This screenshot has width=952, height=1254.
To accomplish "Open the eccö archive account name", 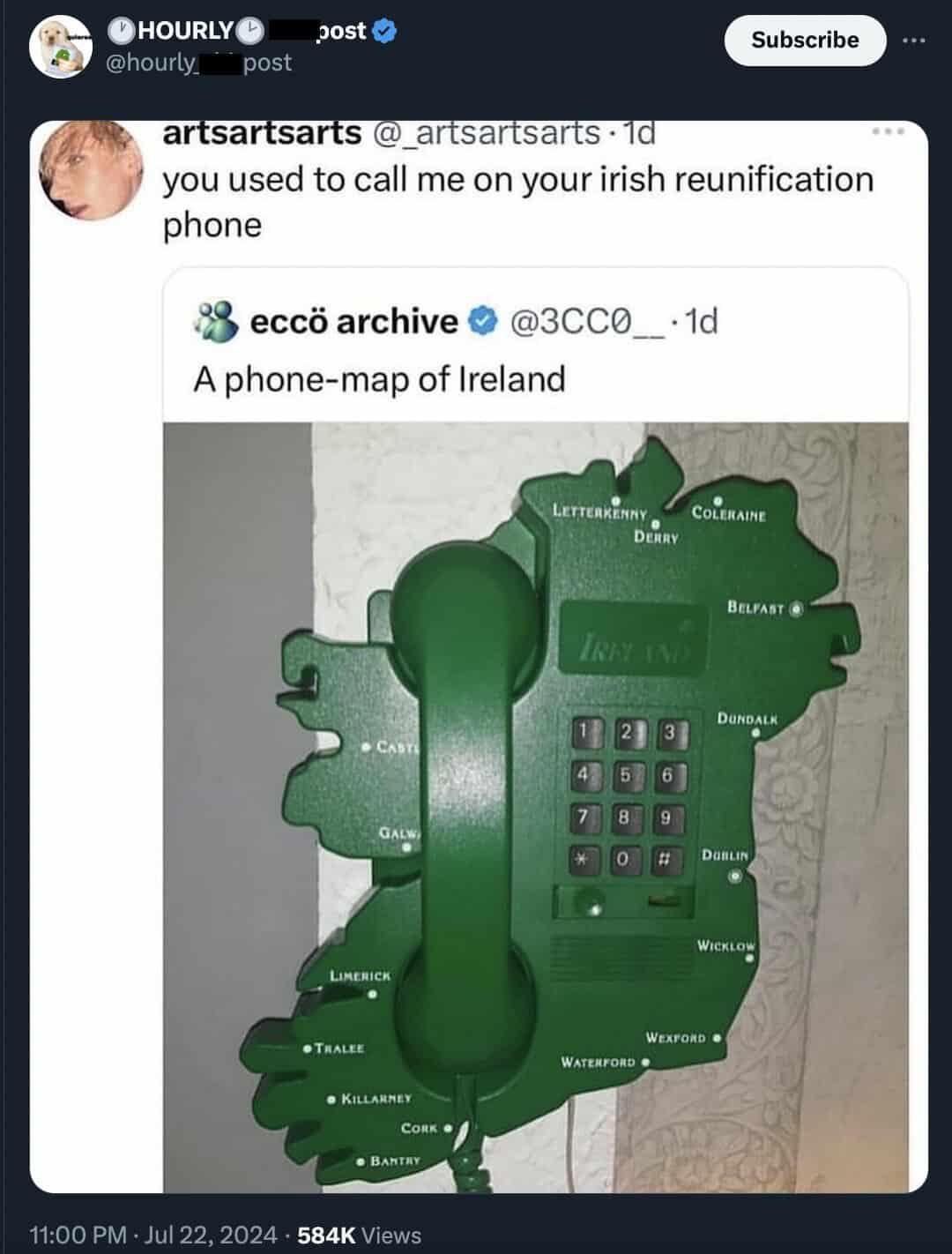I will click(354, 322).
